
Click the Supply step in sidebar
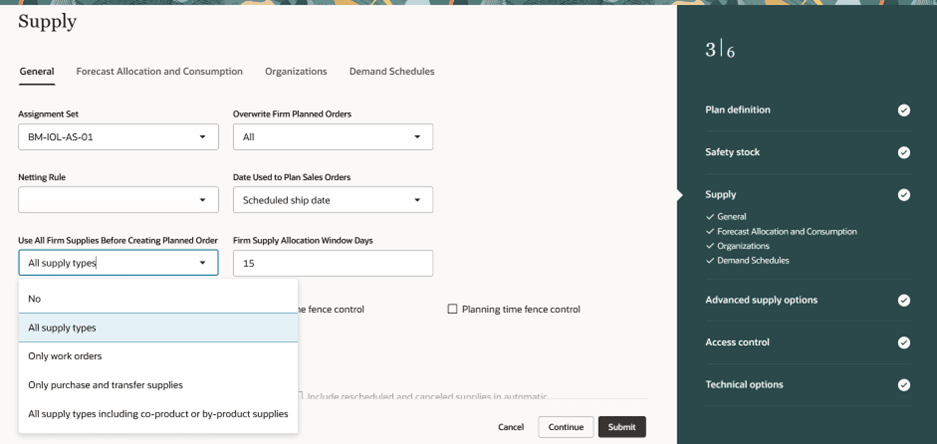[x=721, y=195]
